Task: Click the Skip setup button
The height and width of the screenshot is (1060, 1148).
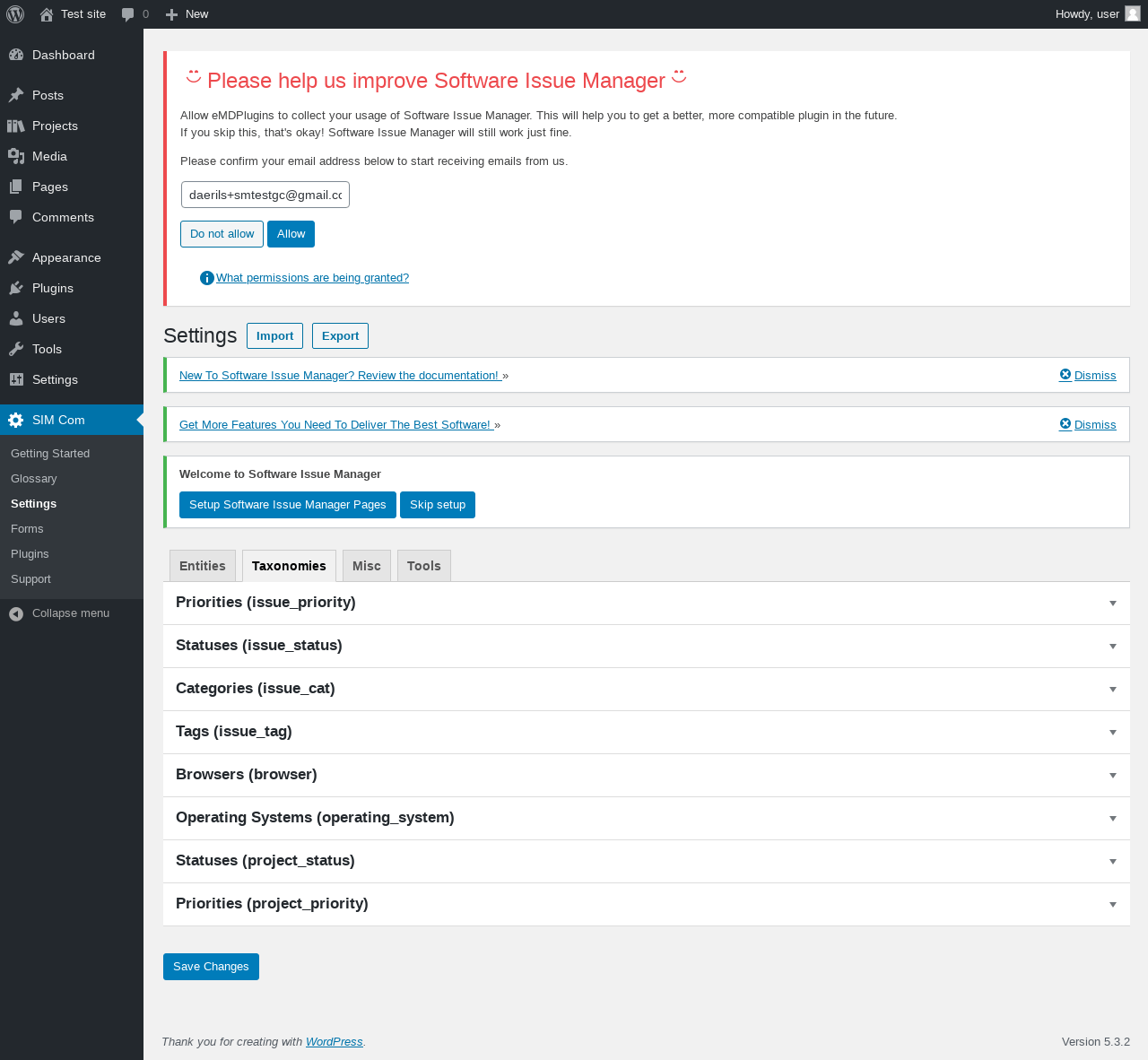Action: 438,505
